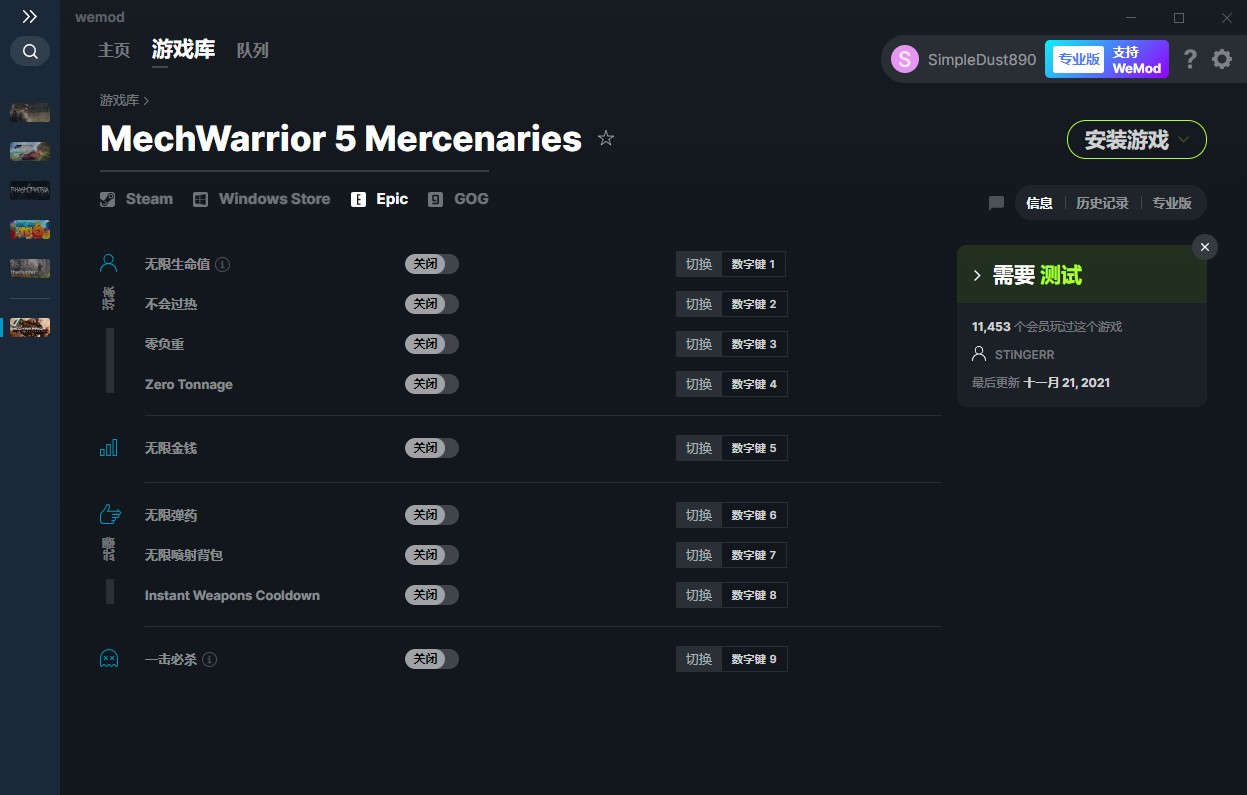Click 切换 hotkey button for 数字键 9
The width and height of the screenshot is (1247, 795).
pyautogui.click(x=699, y=659)
